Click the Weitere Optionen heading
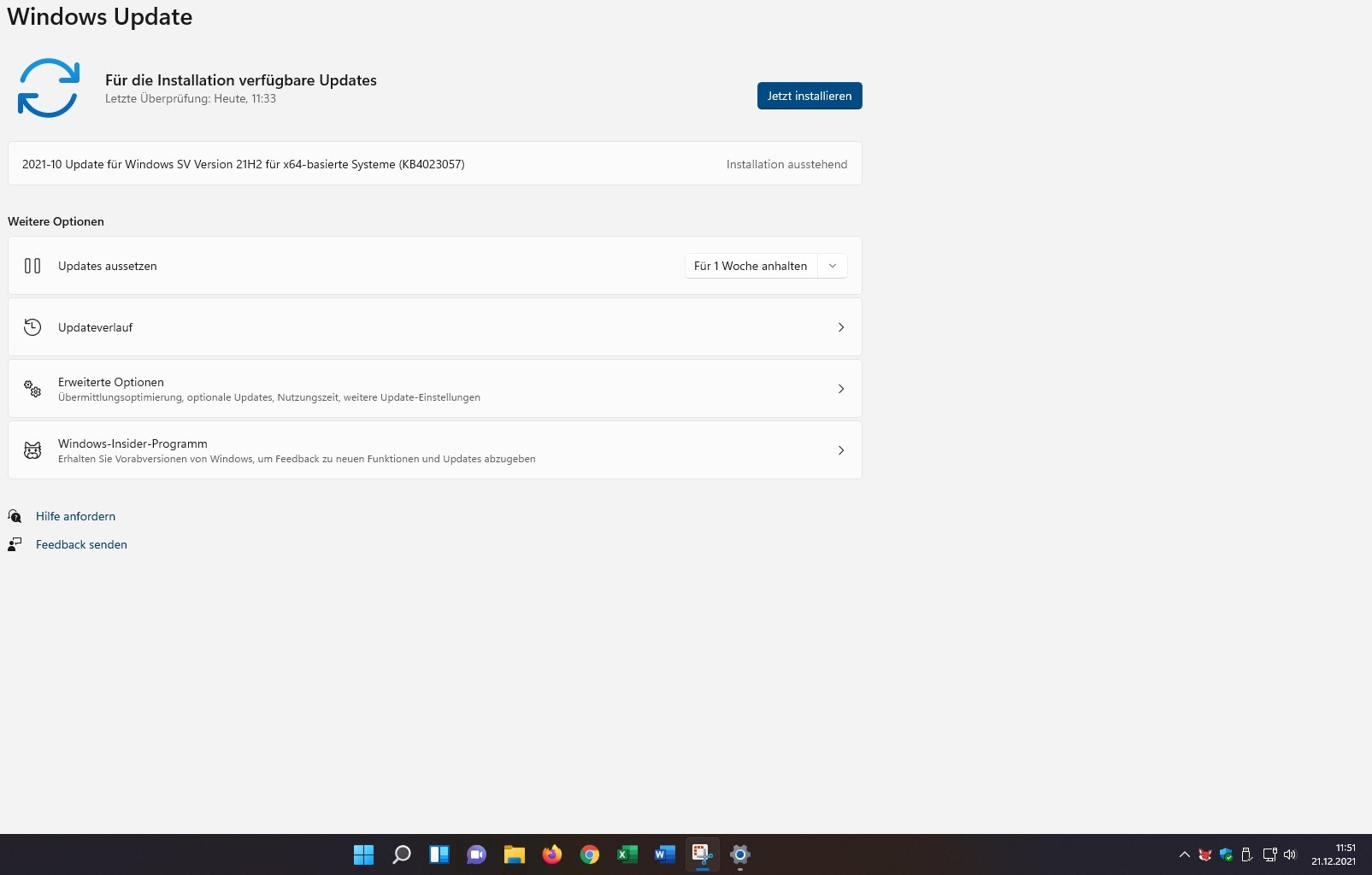Viewport: 1372px width, 875px height. pos(56,221)
